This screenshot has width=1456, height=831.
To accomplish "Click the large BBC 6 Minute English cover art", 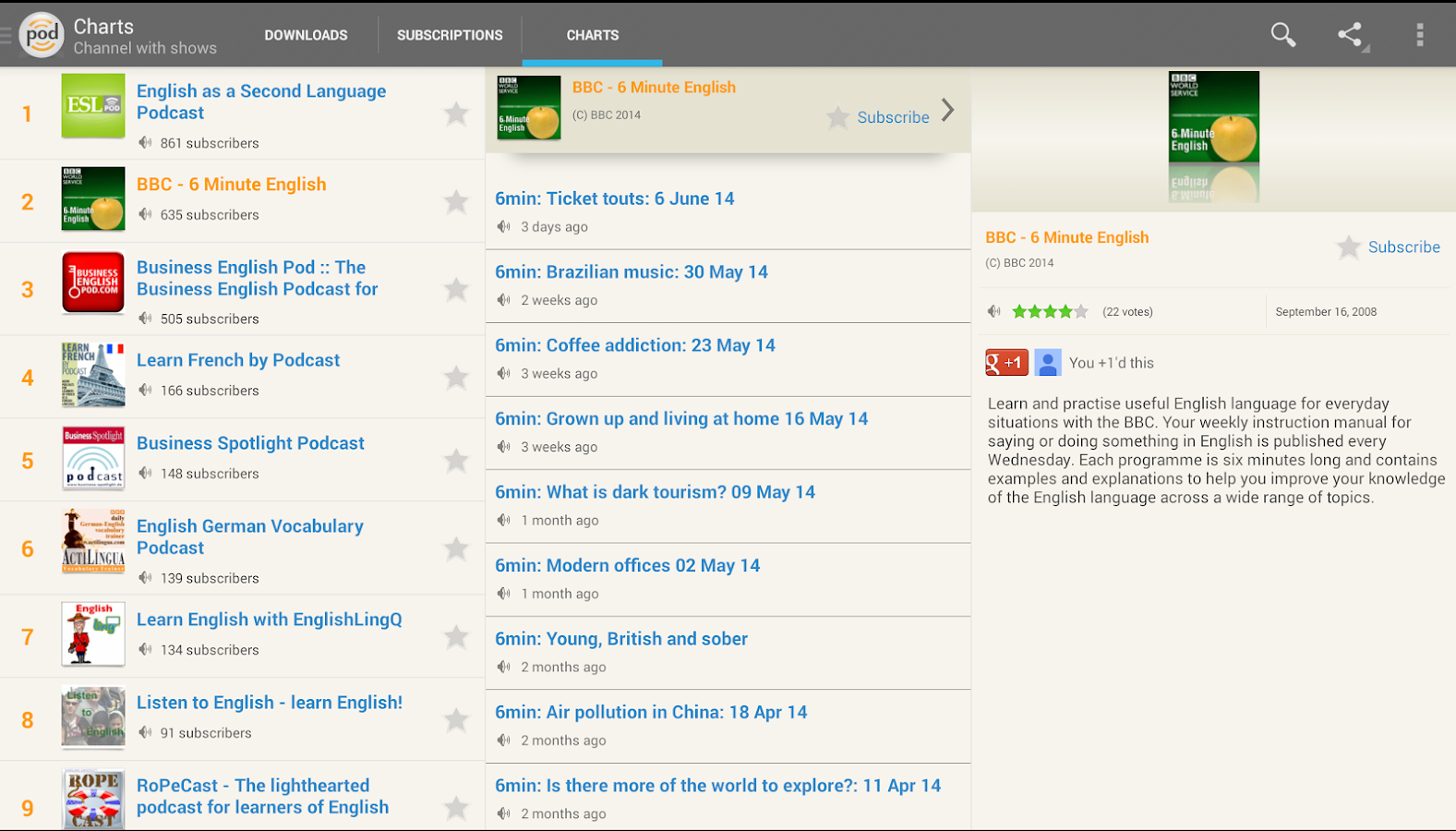I will tap(1213, 118).
